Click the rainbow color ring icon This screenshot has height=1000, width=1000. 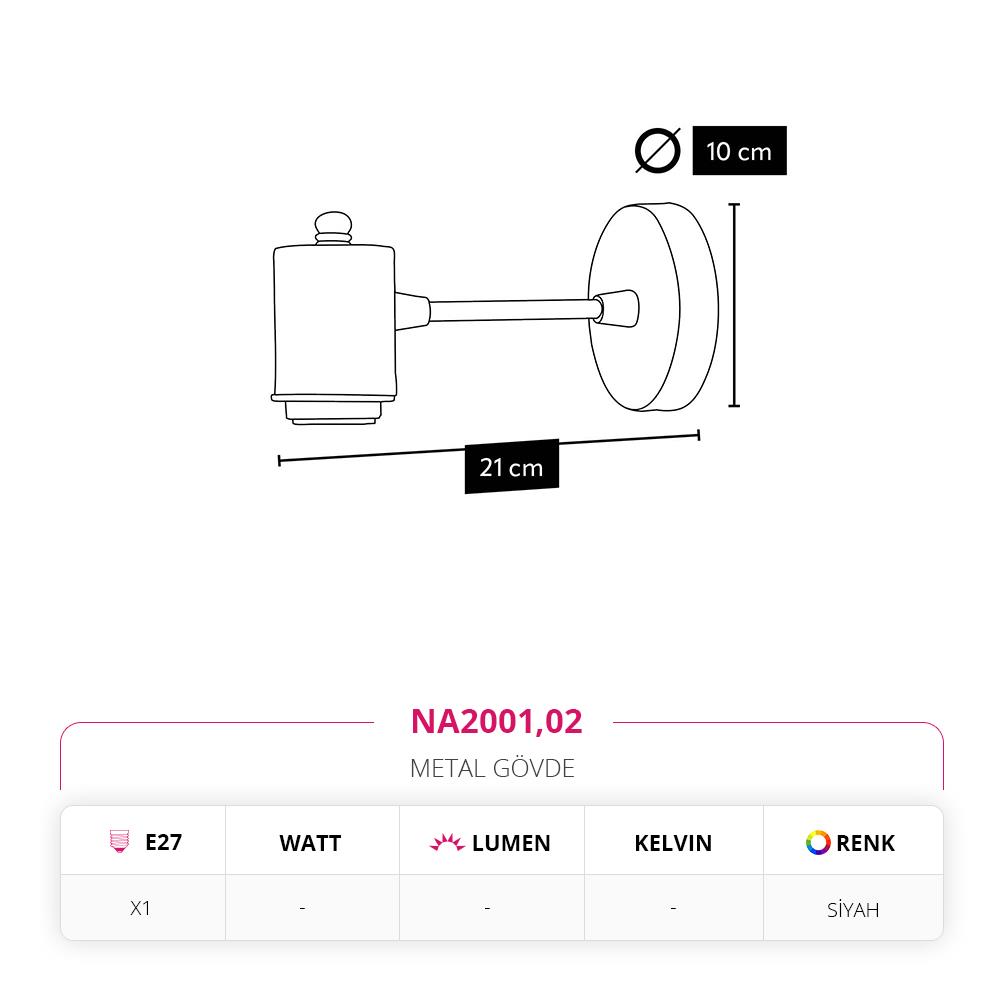click(x=818, y=842)
